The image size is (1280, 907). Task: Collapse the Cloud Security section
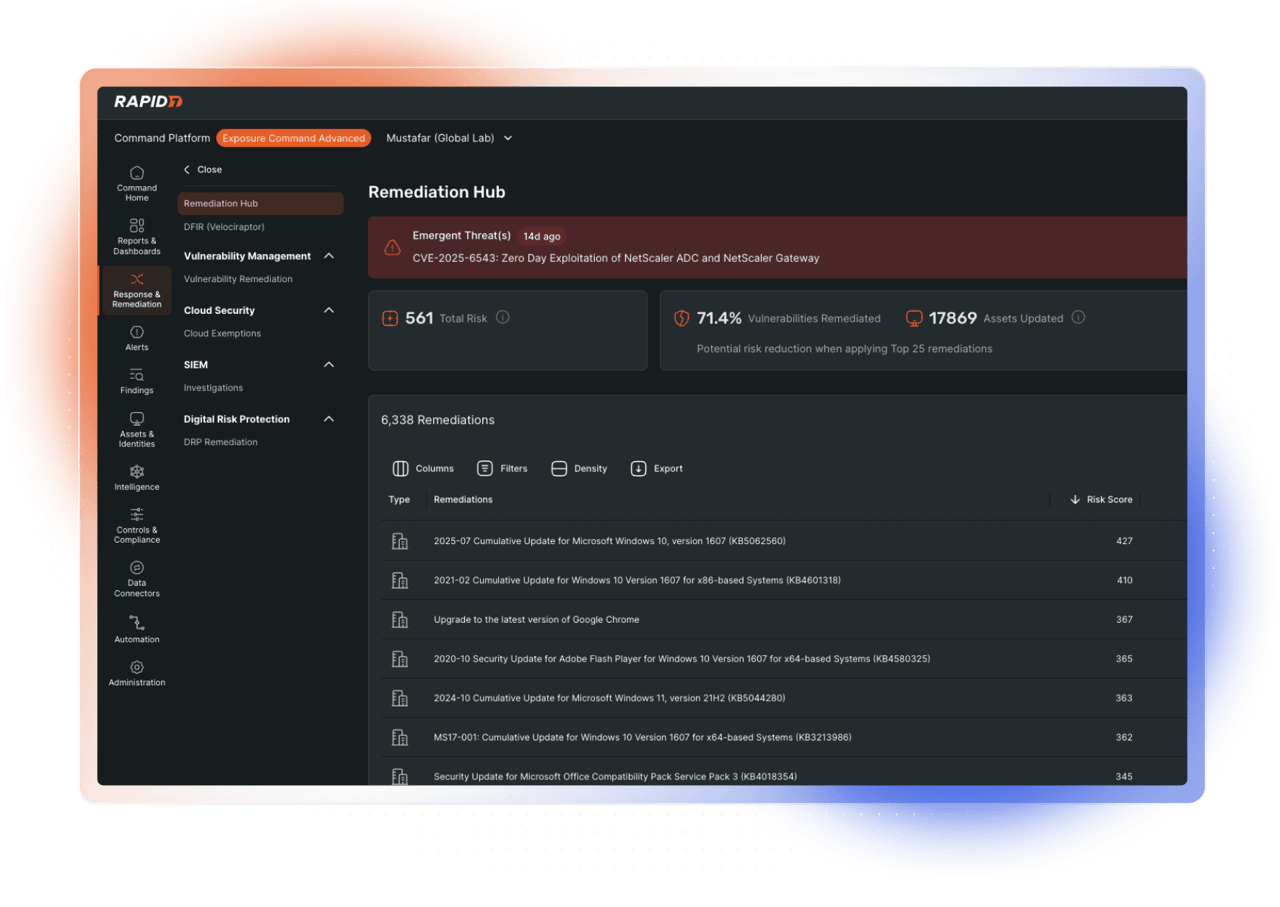coord(329,310)
